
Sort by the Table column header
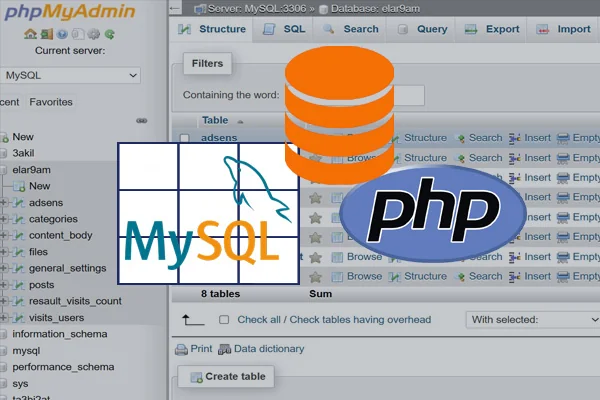coord(215,120)
